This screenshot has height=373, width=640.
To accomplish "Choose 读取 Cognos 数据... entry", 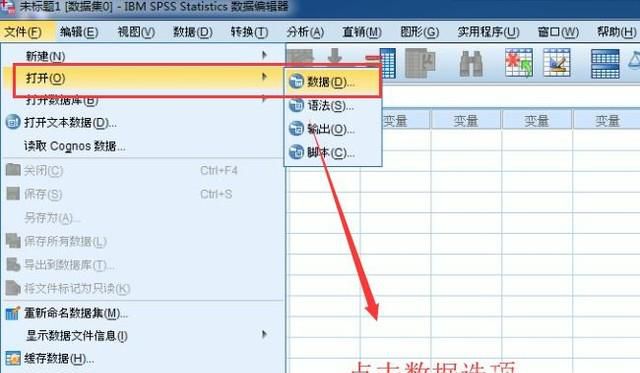I will tap(143, 146).
